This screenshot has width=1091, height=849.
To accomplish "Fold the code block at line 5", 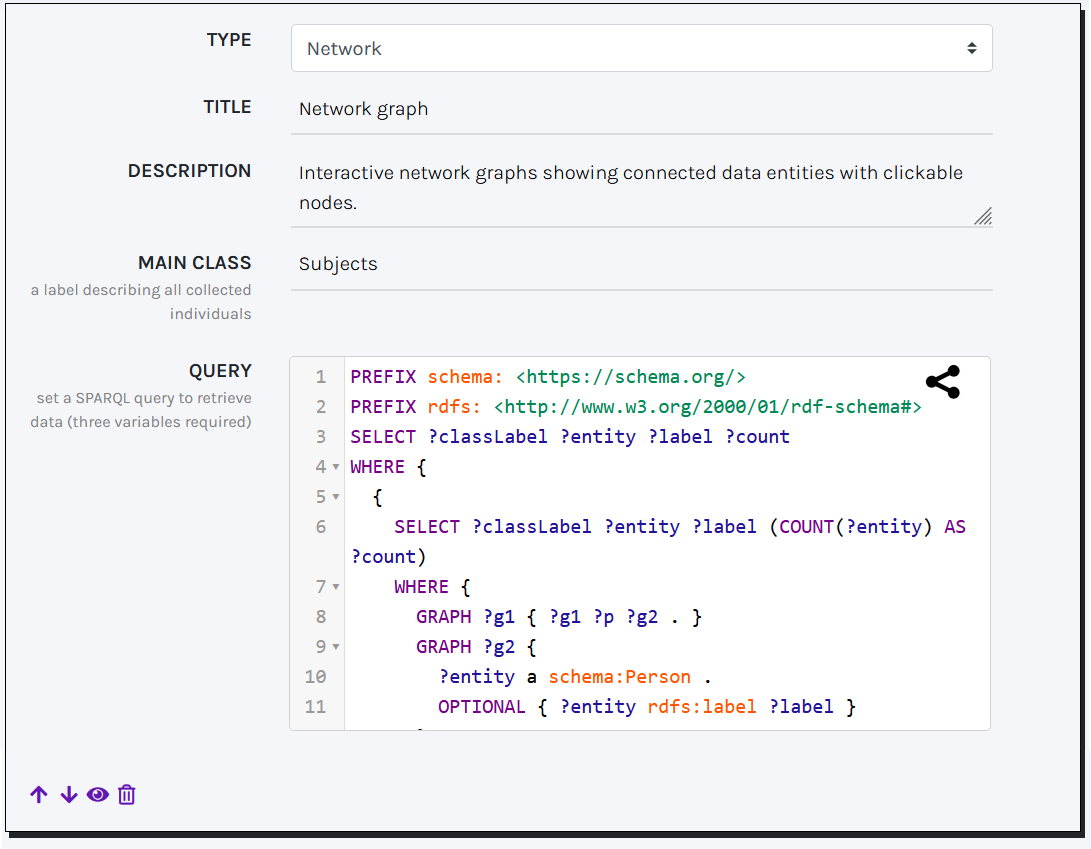I will point(336,497).
